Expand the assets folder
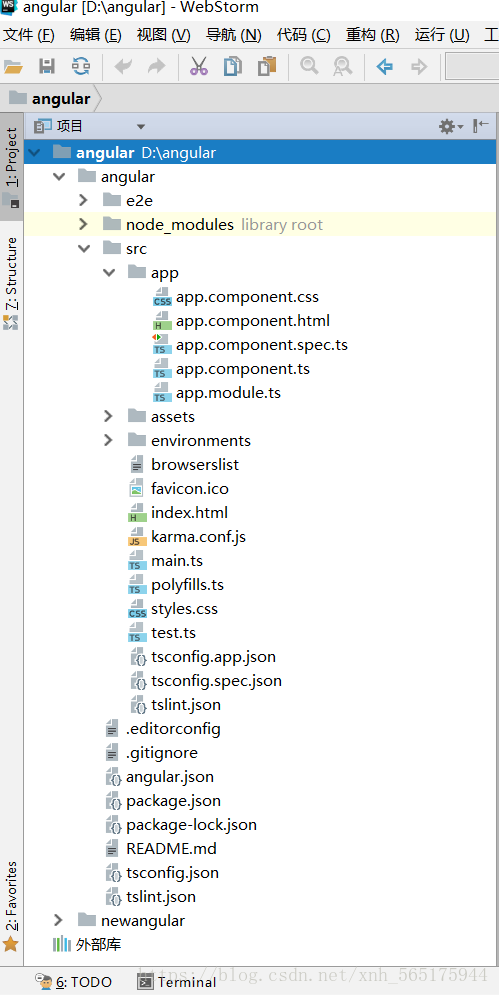Image resolution: width=499 pixels, height=995 pixels. tap(109, 416)
